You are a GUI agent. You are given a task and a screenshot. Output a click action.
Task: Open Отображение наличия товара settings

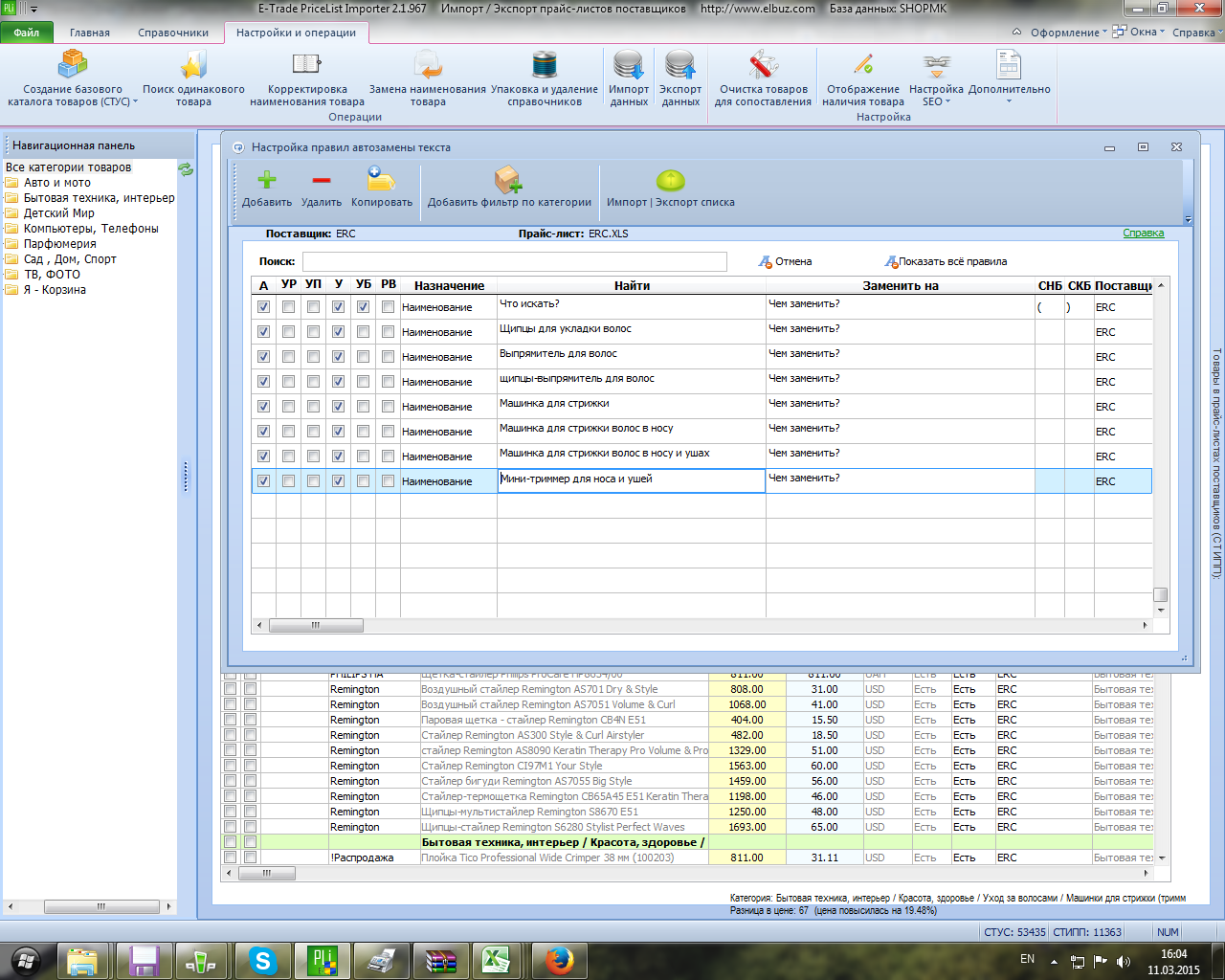click(x=863, y=78)
